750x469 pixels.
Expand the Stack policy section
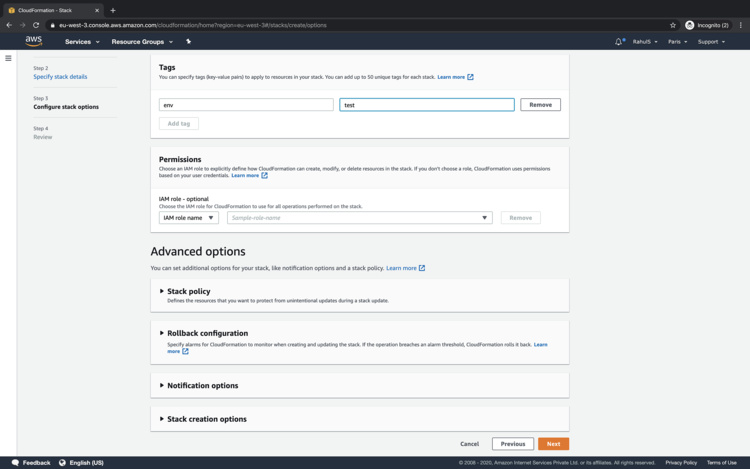coord(188,291)
